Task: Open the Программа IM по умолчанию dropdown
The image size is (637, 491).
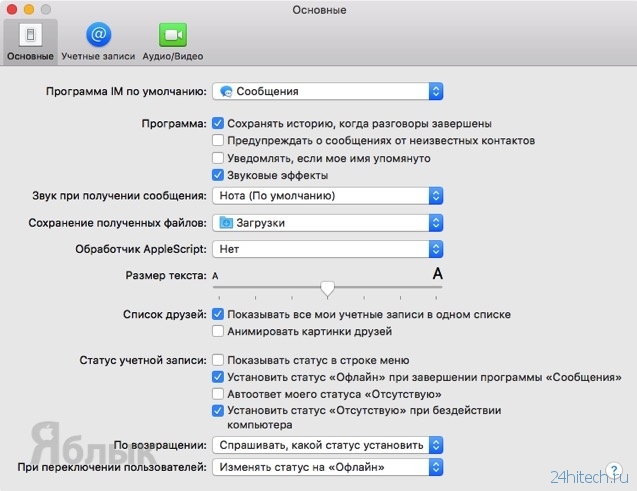Action: click(x=327, y=91)
